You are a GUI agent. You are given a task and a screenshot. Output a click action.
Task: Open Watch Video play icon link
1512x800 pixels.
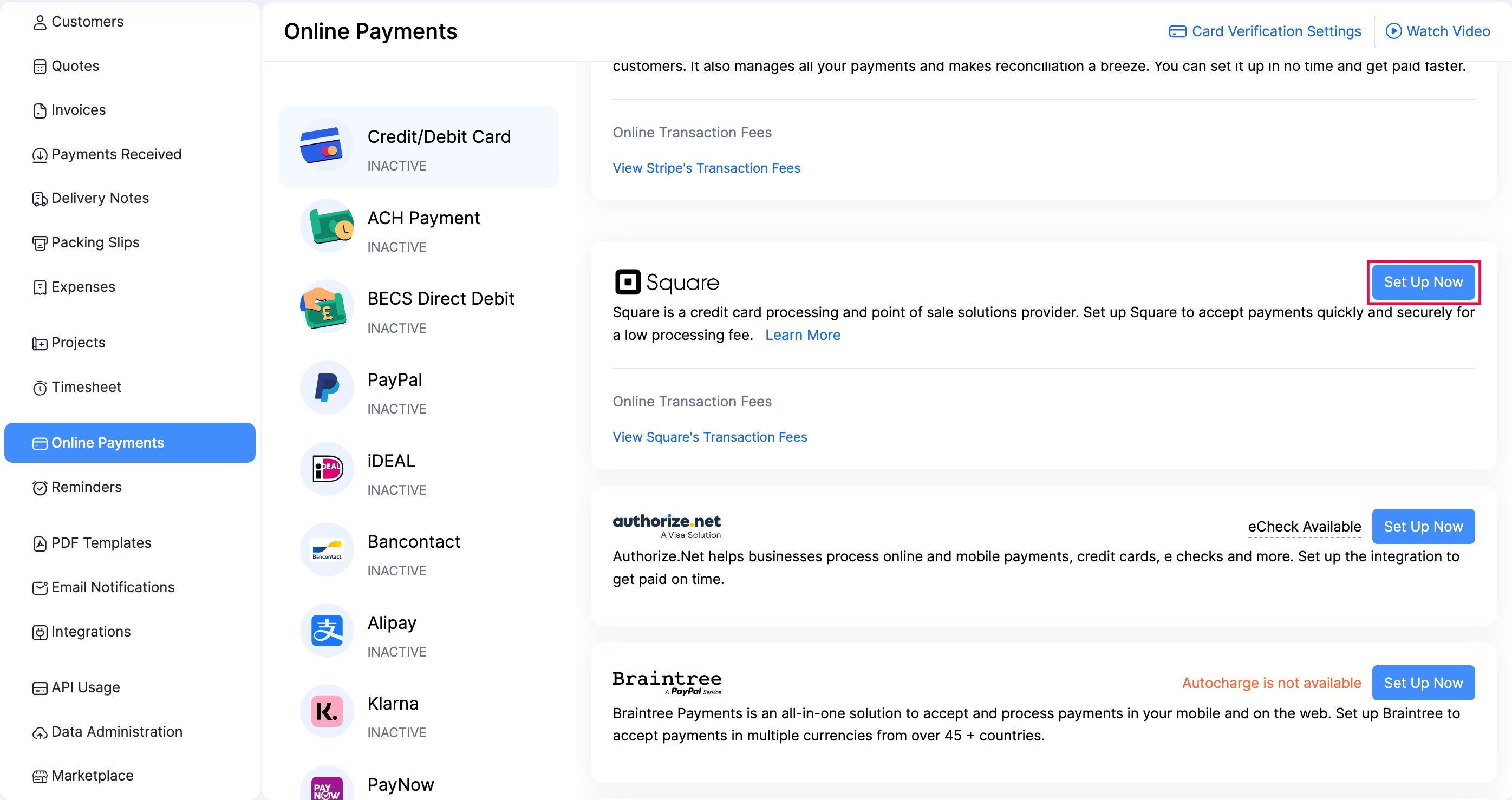pos(1393,31)
